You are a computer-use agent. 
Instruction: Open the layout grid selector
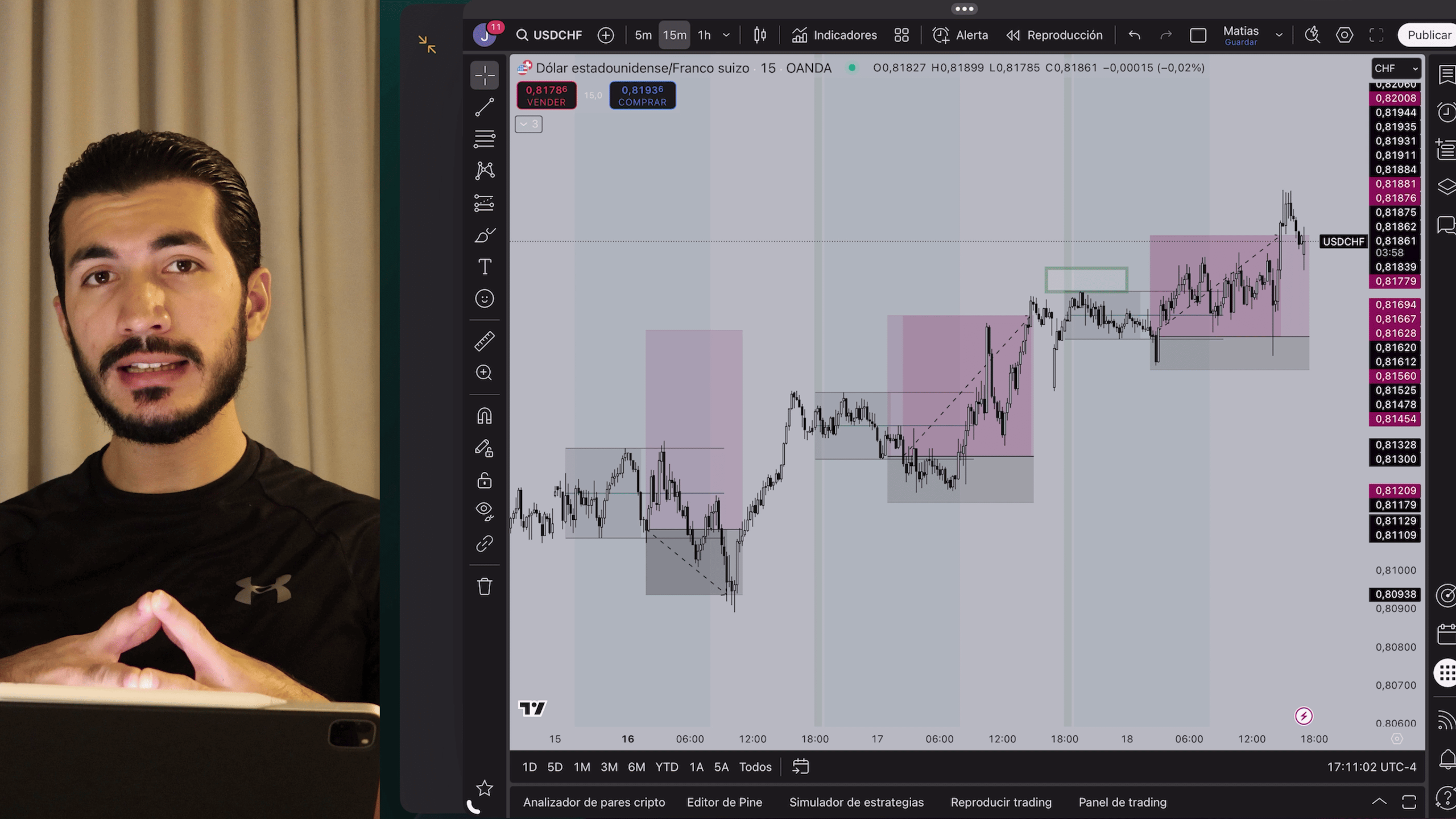point(901,35)
